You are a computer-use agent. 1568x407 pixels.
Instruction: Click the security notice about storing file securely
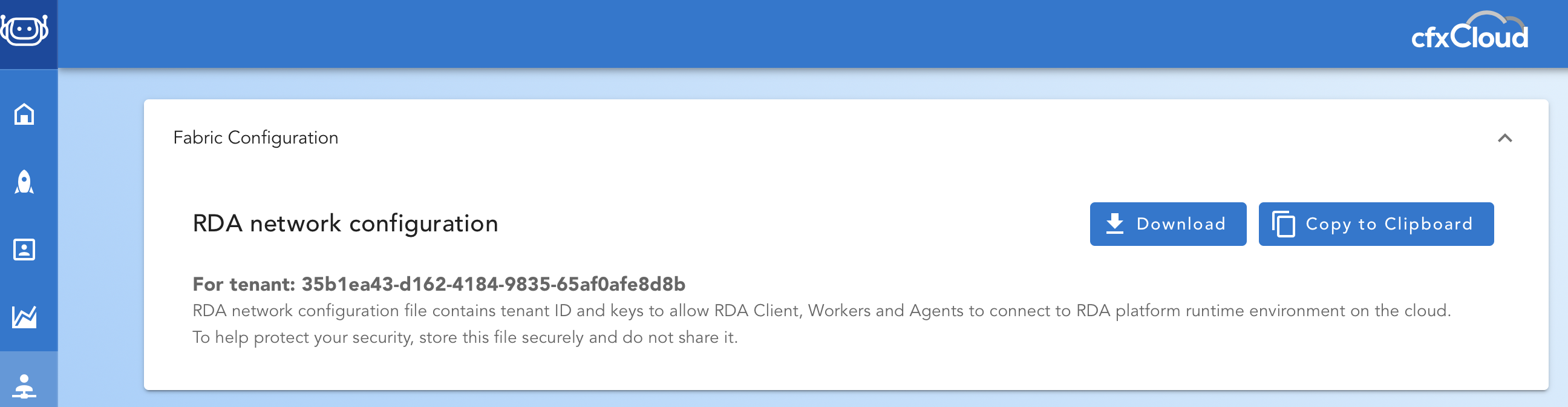[x=465, y=337]
